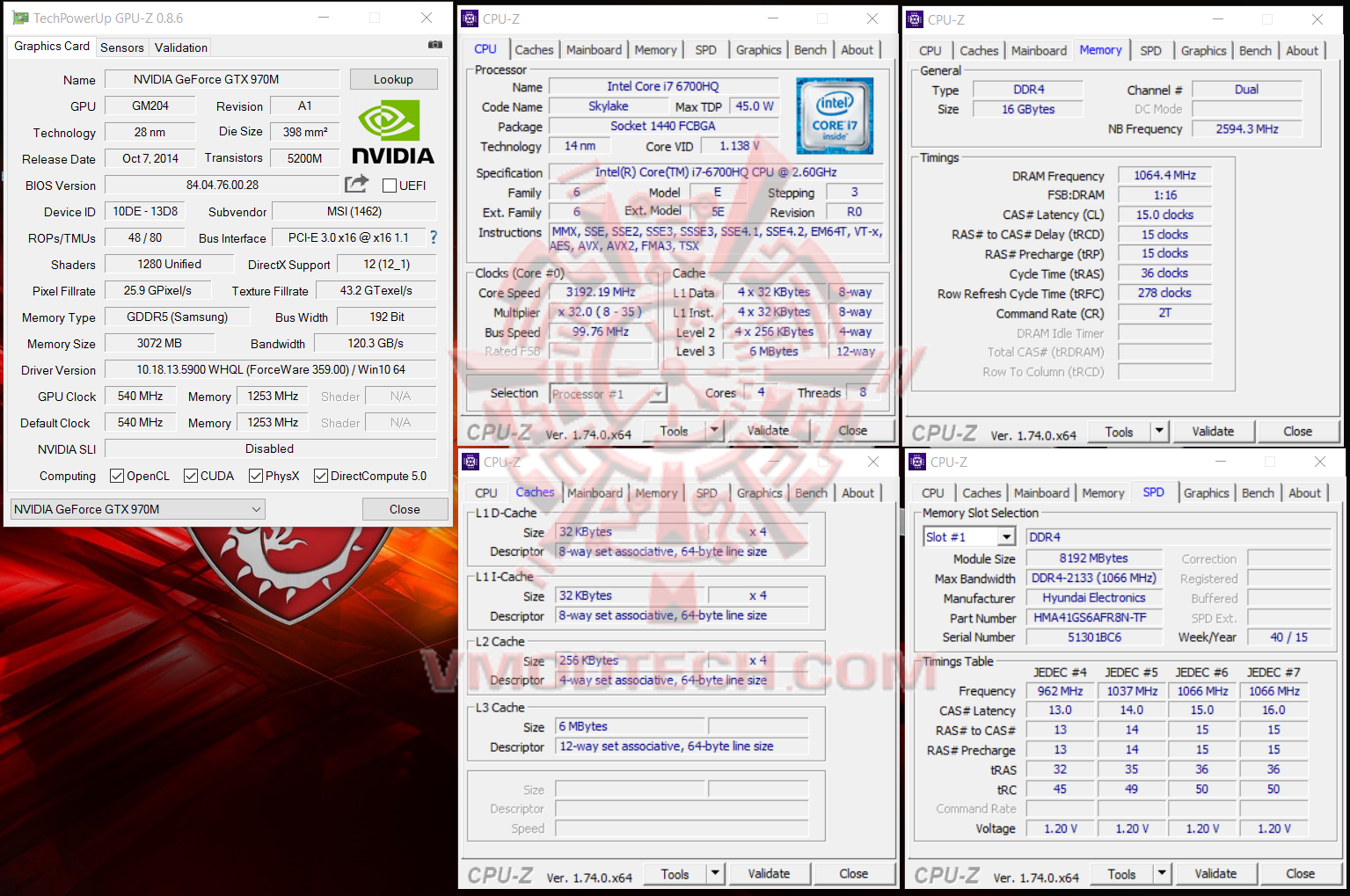Click the GPU-Z screenshot camera icon

434,45
